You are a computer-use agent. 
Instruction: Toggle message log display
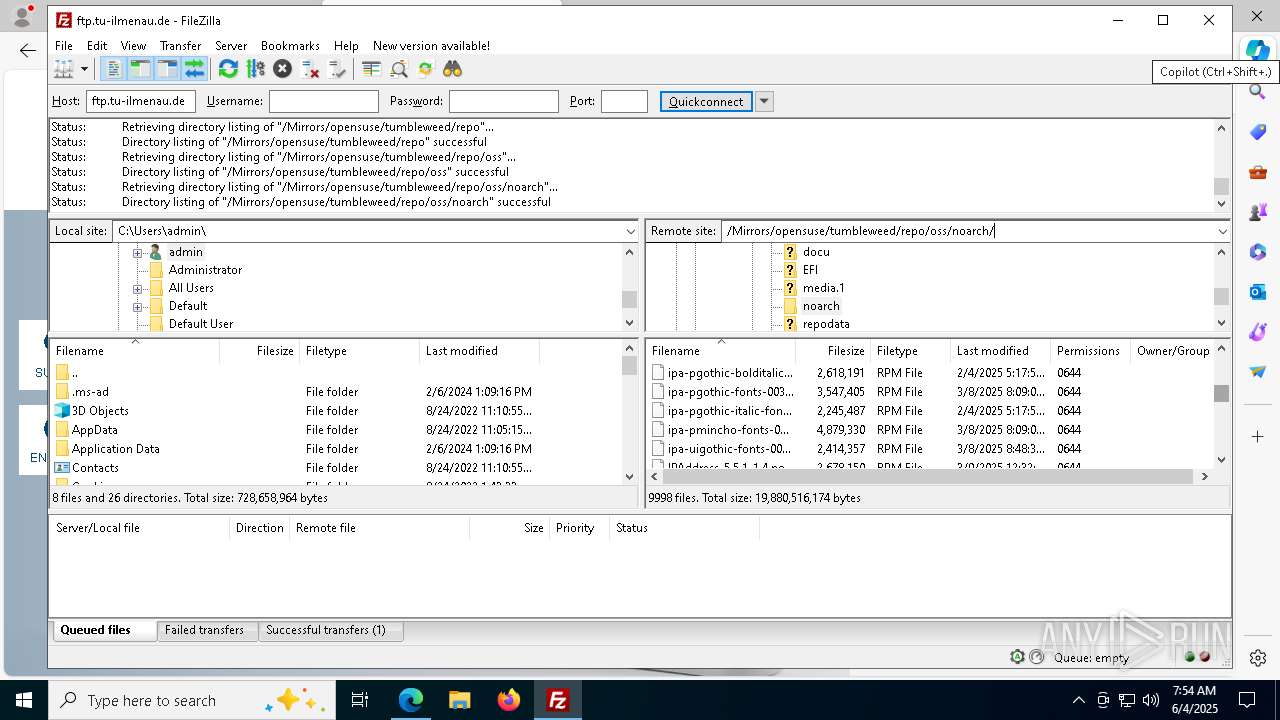click(x=113, y=69)
